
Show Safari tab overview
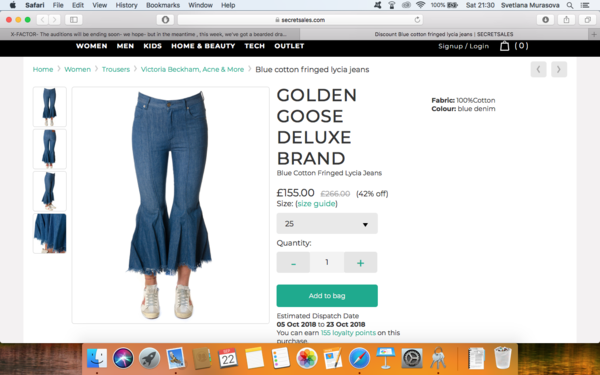pos(587,20)
